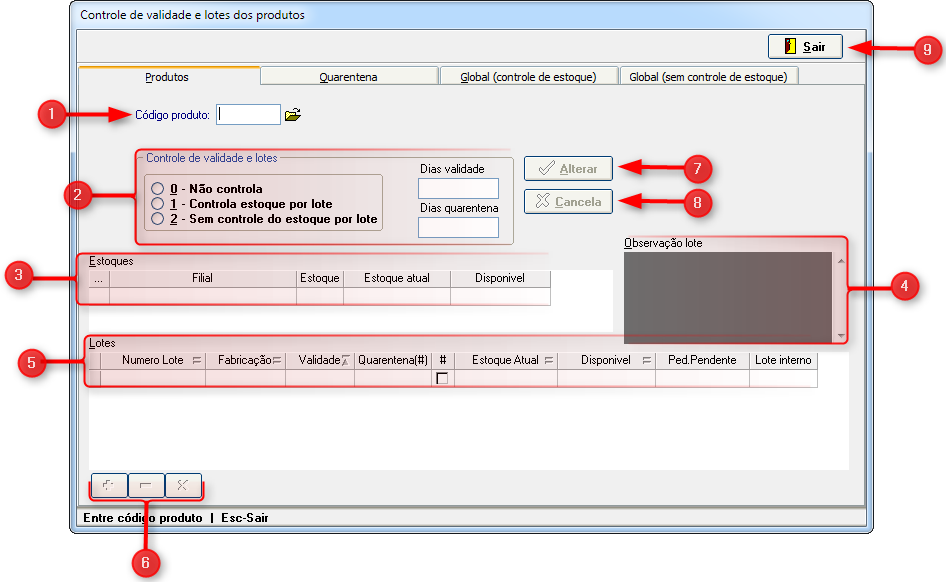The image size is (946, 582).
Task: Choose 2 - Sem controle do estoque por lote
Action: [157, 218]
